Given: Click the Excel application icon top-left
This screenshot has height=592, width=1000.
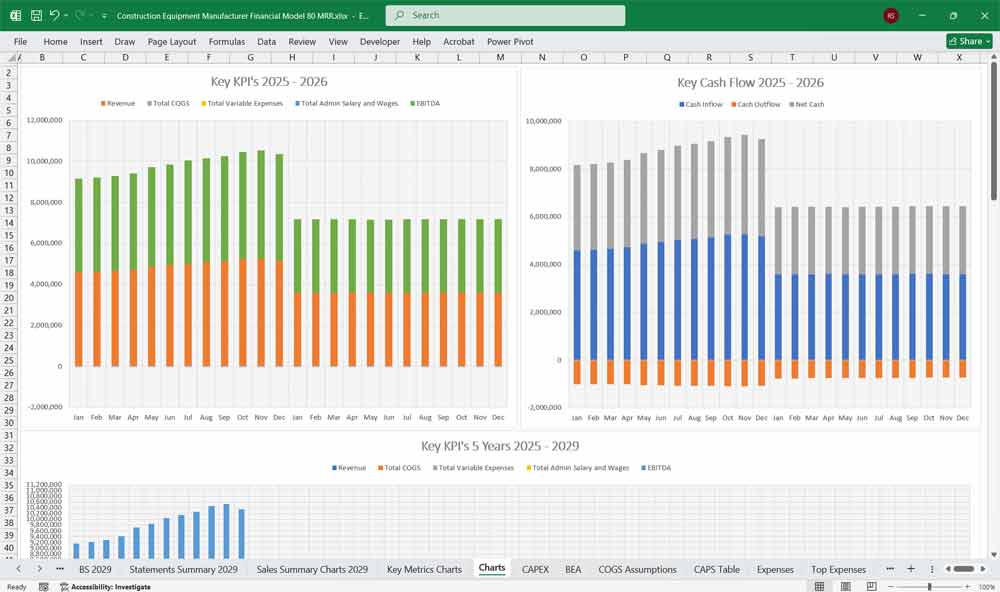Looking at the screenshot, I should 14,15.
